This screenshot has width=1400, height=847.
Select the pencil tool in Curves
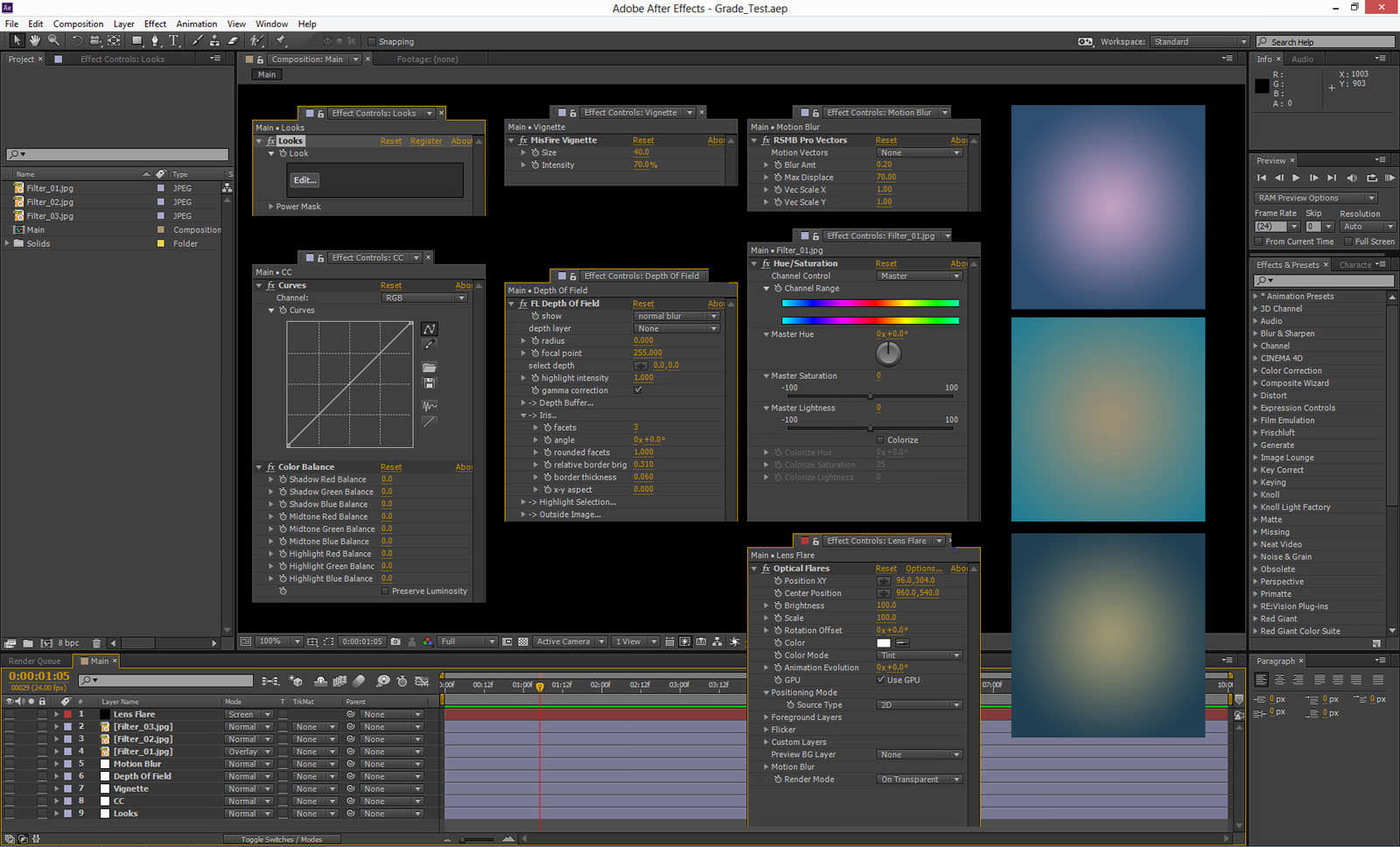pyautogui.click(x=430, y=345)
